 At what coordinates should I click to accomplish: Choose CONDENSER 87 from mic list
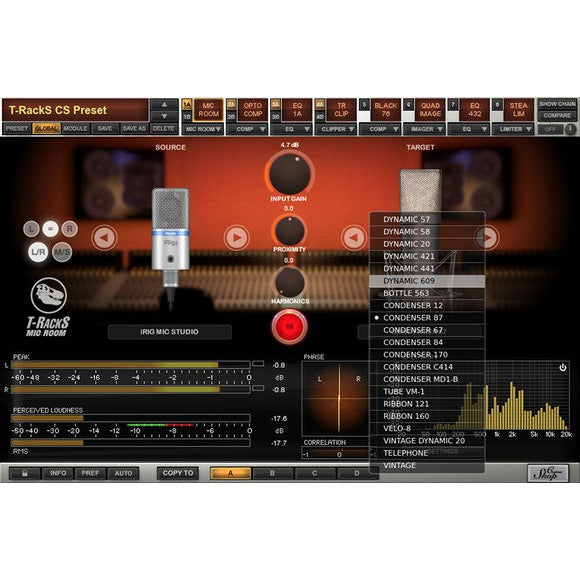[427, 318]
